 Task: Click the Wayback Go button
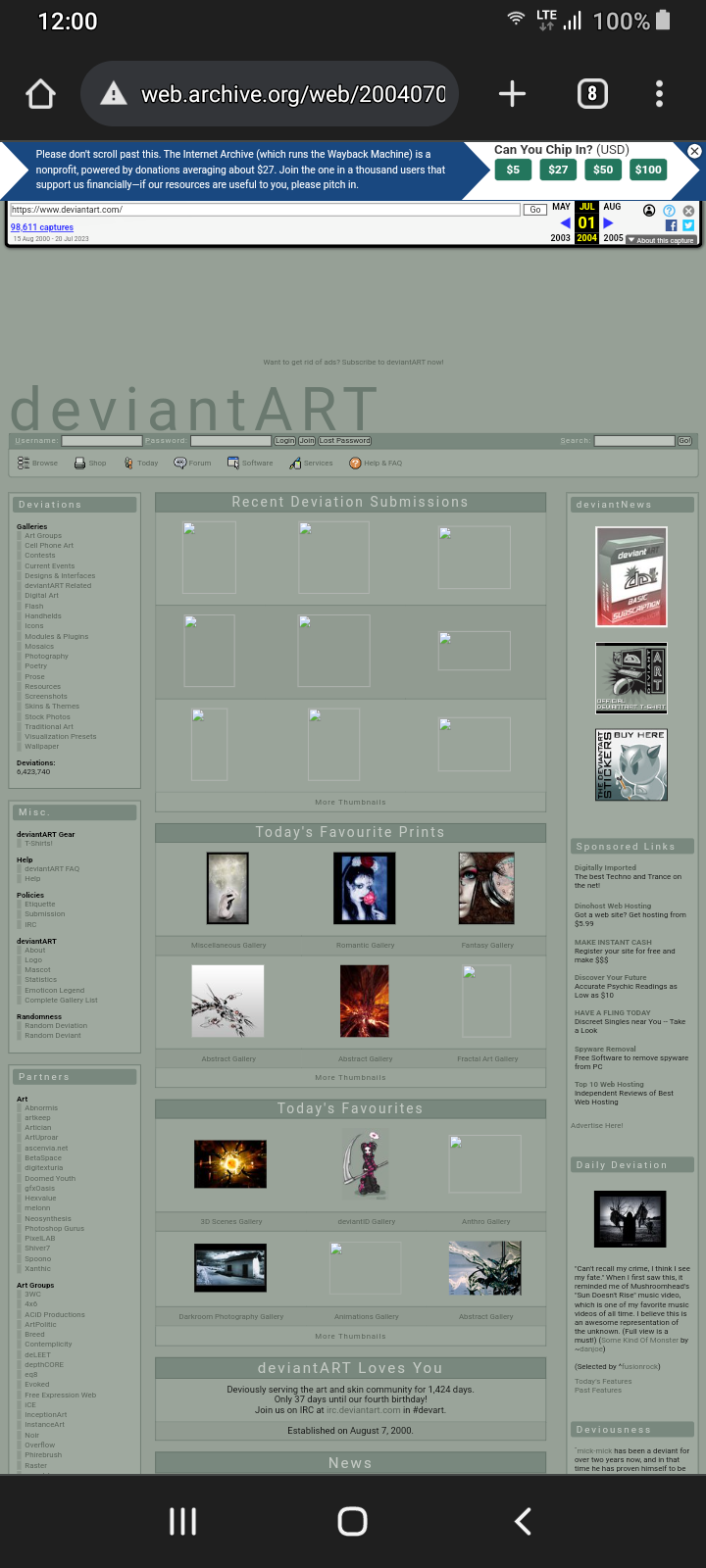tap(535, 210)
